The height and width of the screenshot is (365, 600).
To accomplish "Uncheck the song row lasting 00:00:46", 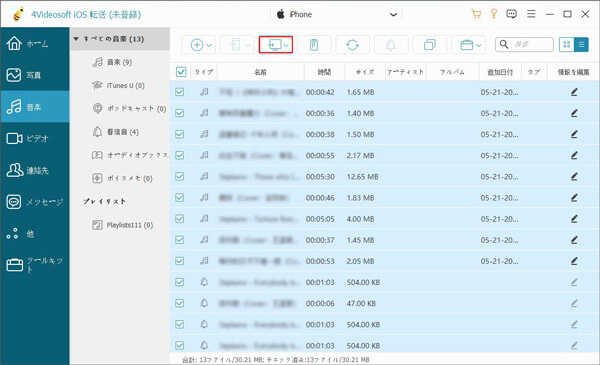I will tap(179, 197).
